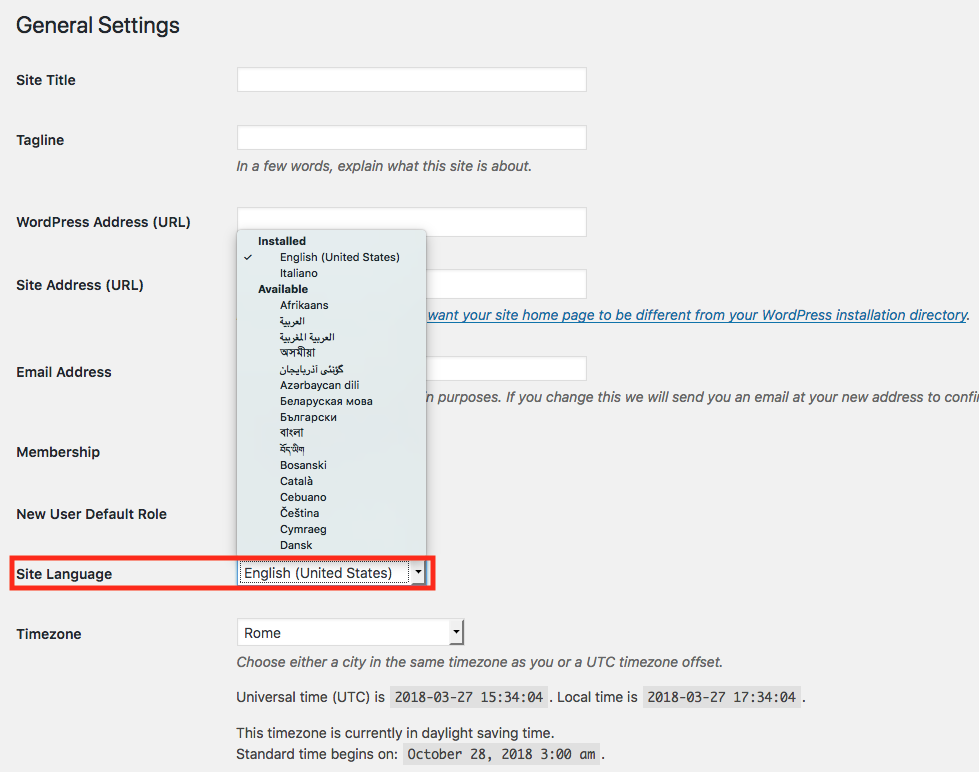Click UTC time value 2018-03-27 15:34:04
This screenshot has height=772, width=979.
[x=469, y=697]
